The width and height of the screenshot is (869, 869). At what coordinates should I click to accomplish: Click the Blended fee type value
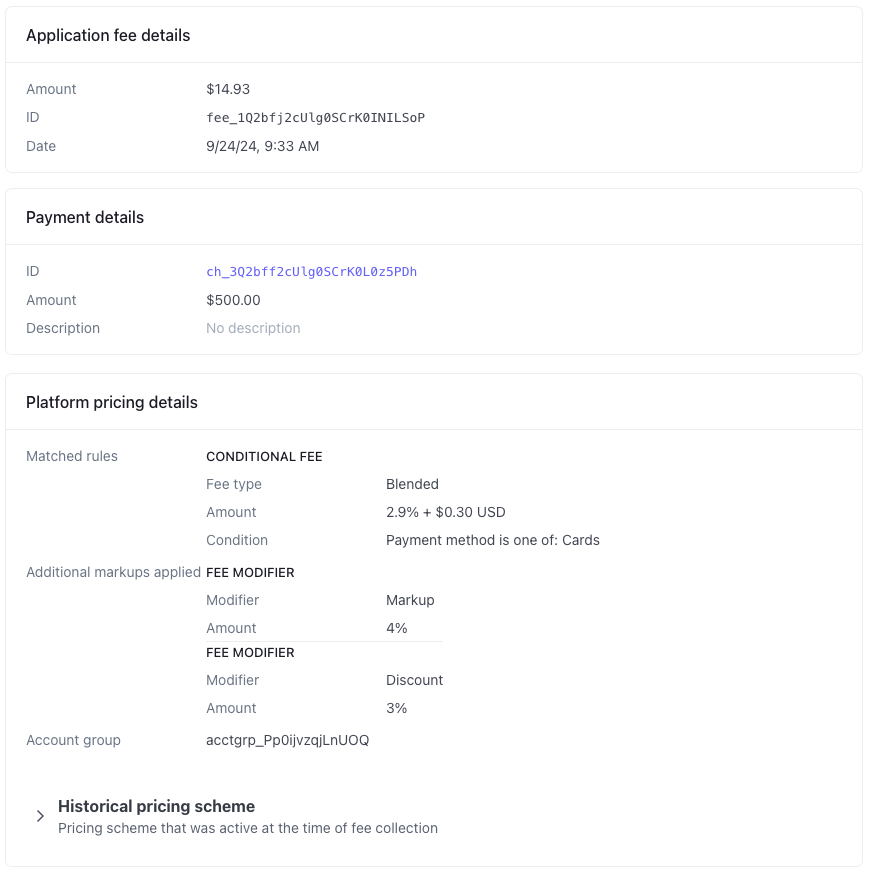[412, 484]
